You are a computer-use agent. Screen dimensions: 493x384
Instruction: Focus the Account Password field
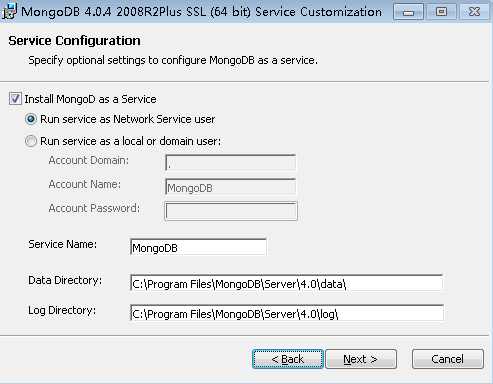tap(231, 211)
